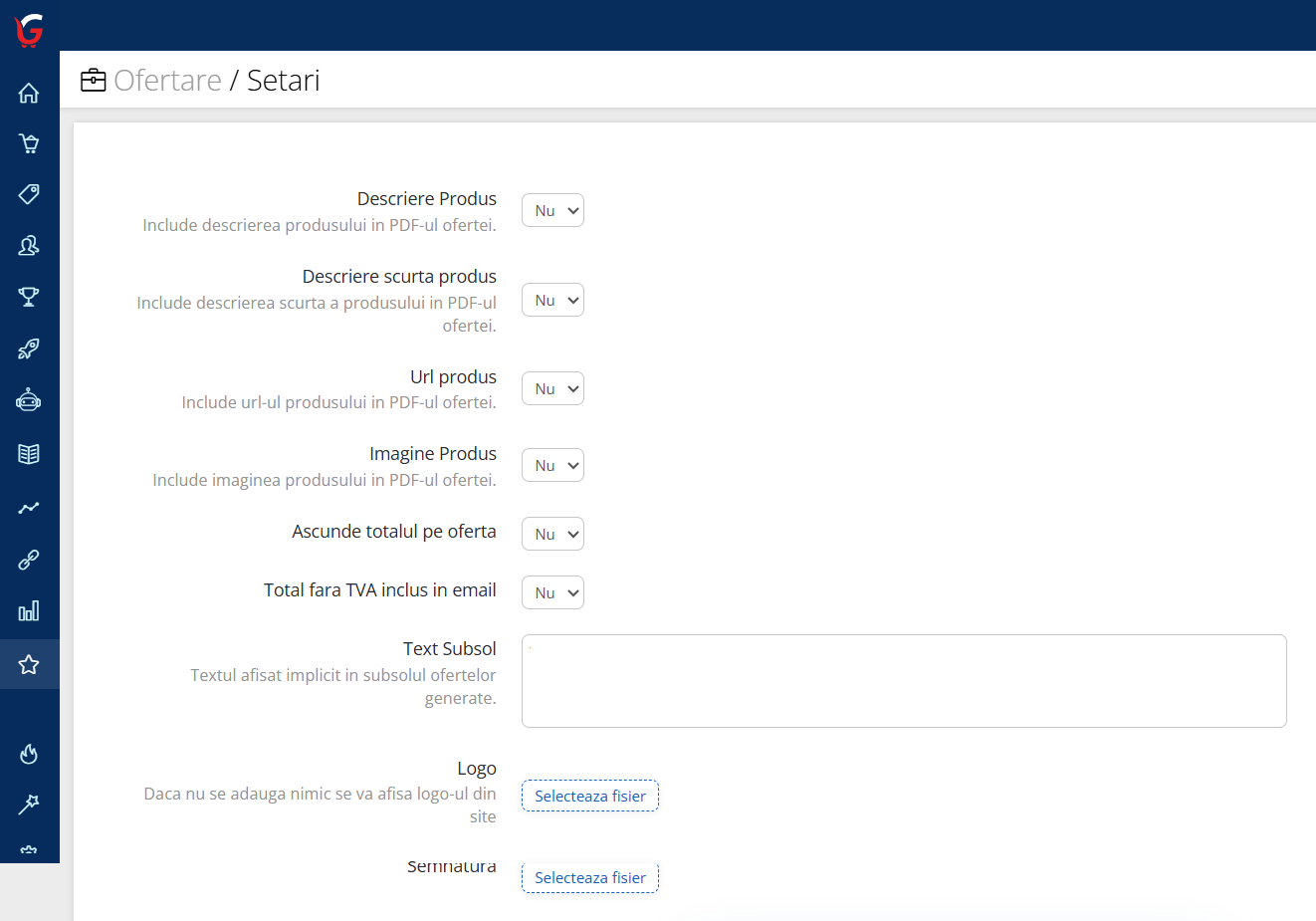Click the red G logo in sidebar
Image resolution: width=1316 pixels, height=921 pixels.
29,30
